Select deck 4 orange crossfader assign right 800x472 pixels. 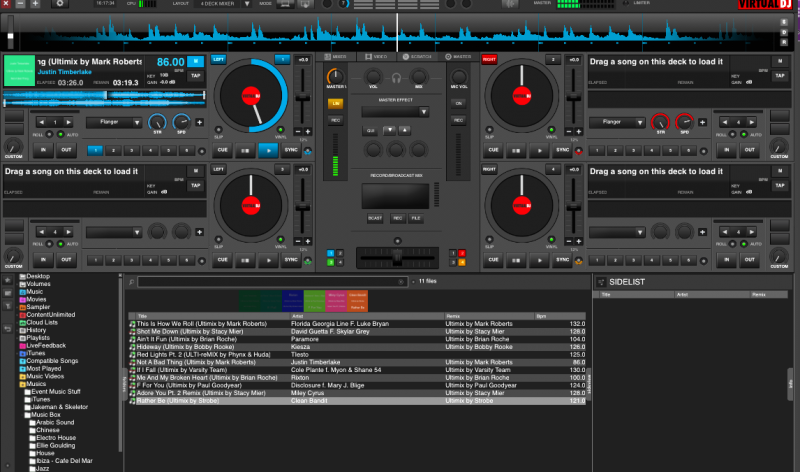point(462,262)
